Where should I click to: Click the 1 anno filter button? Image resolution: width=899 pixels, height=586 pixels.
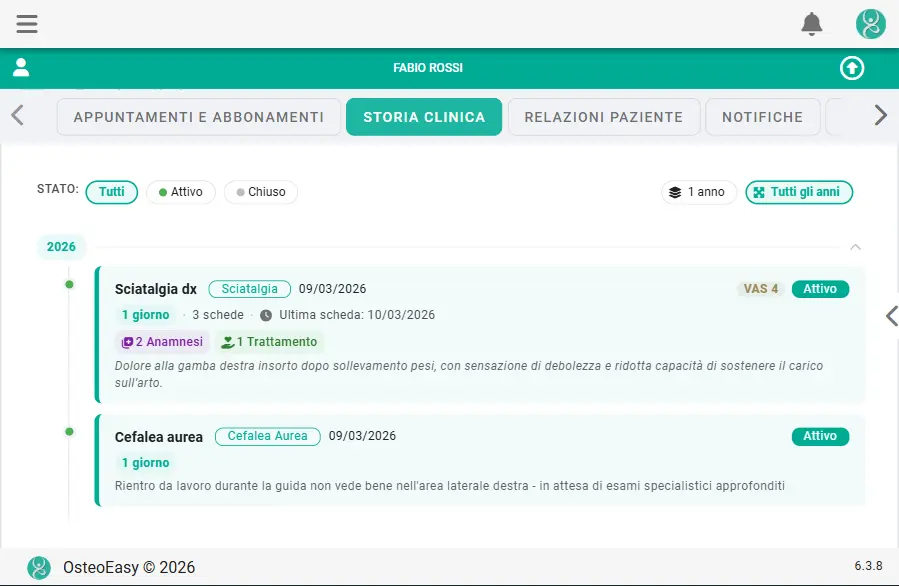(x=698, y=192)
